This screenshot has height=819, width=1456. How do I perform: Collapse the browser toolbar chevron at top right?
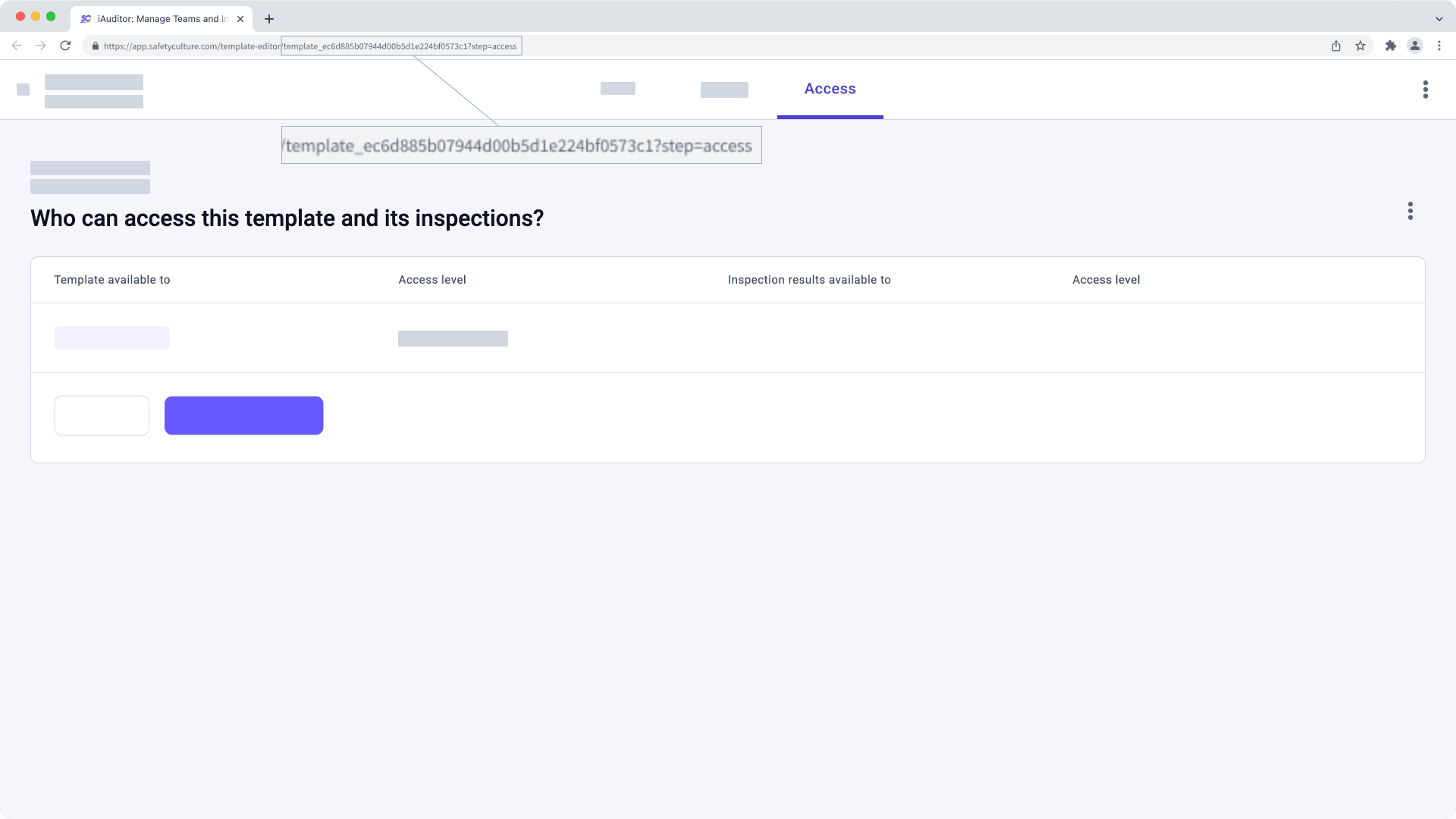(x=1439, y=18)
